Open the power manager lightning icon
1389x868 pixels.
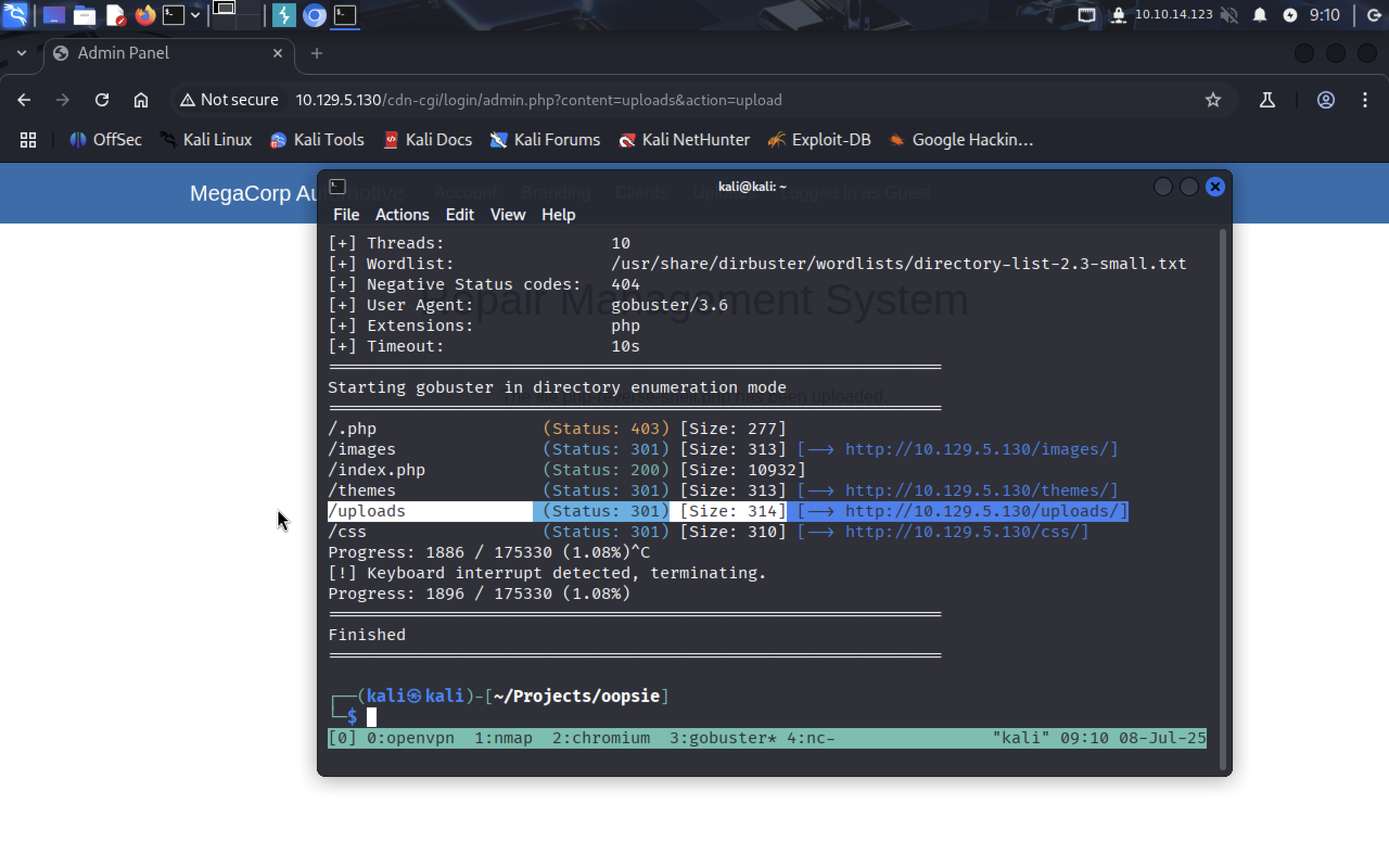tap(1290, 15)
